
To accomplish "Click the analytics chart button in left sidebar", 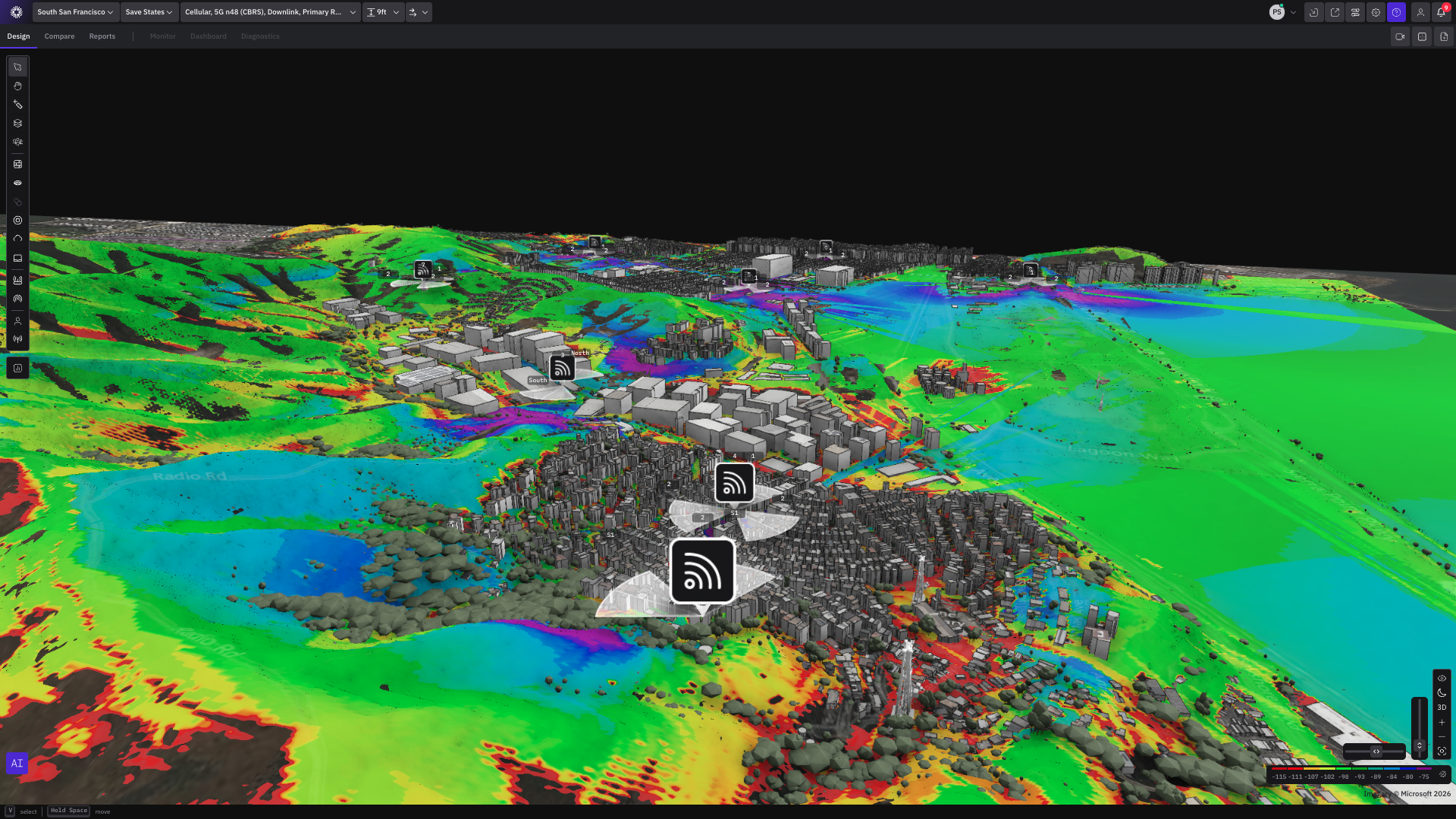I will pyautogui.click(x=17, y=368).
